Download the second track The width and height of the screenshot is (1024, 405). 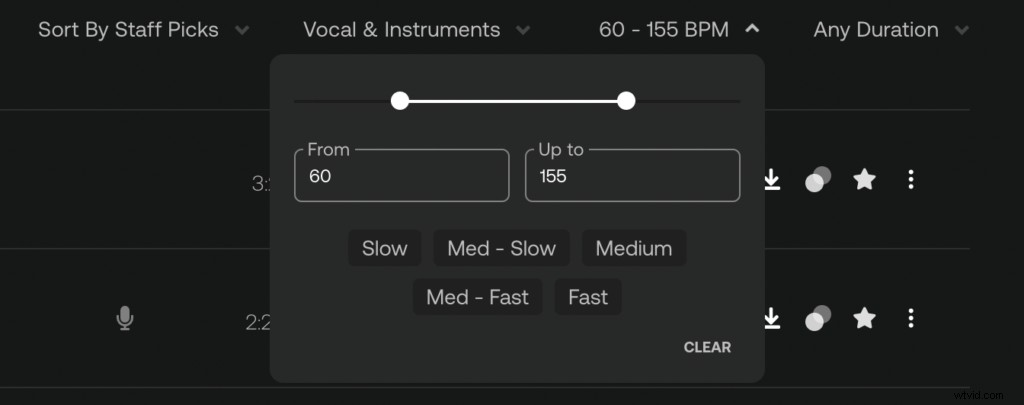(772, 319)
